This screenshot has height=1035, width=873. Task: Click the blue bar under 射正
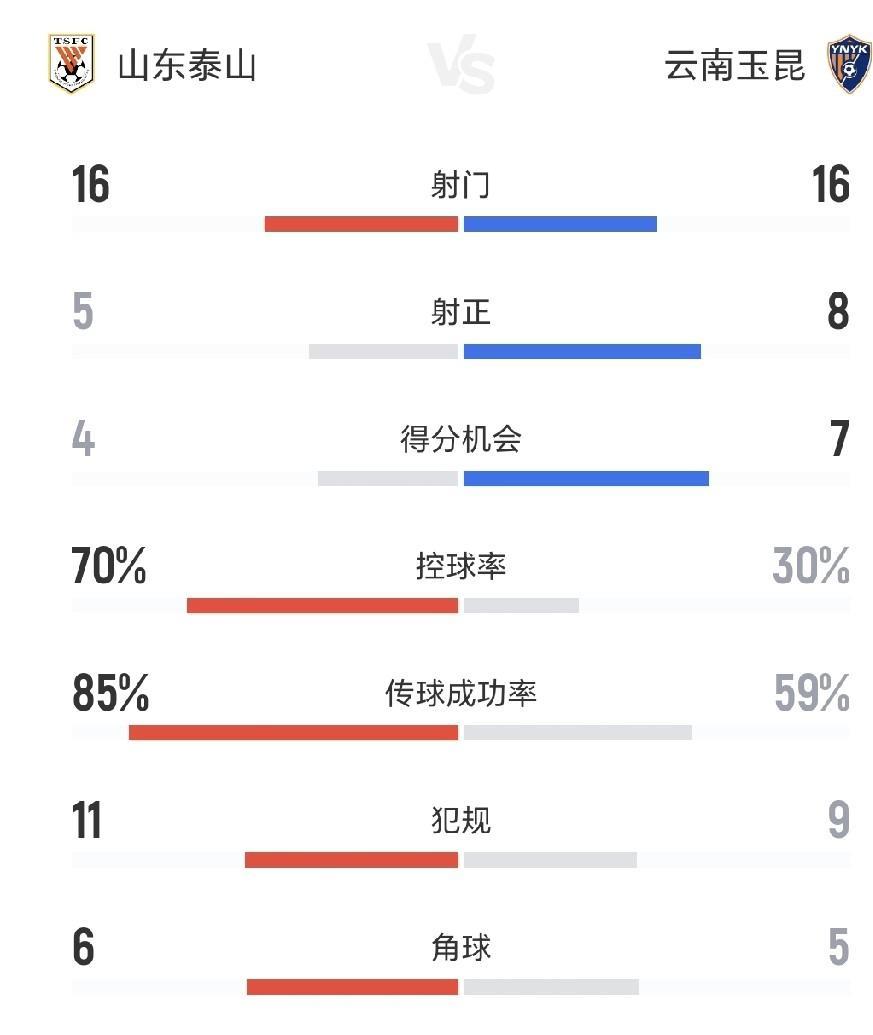point(582,351)
